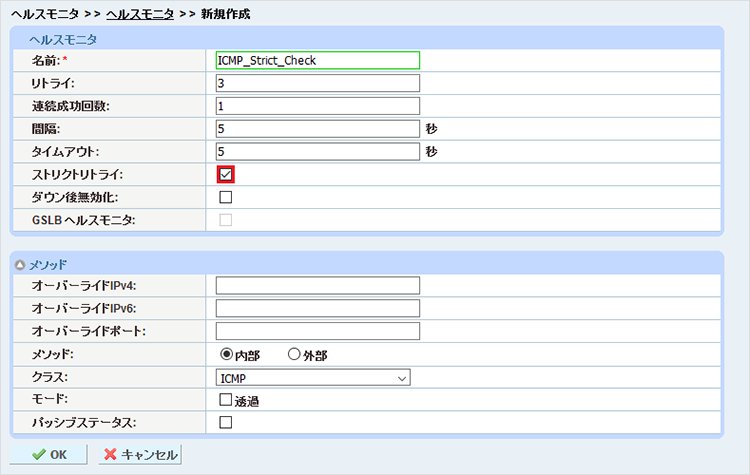Focus the オーバーライドIPv4 input field
Screen dimensions: 750x475
[317, 286]
